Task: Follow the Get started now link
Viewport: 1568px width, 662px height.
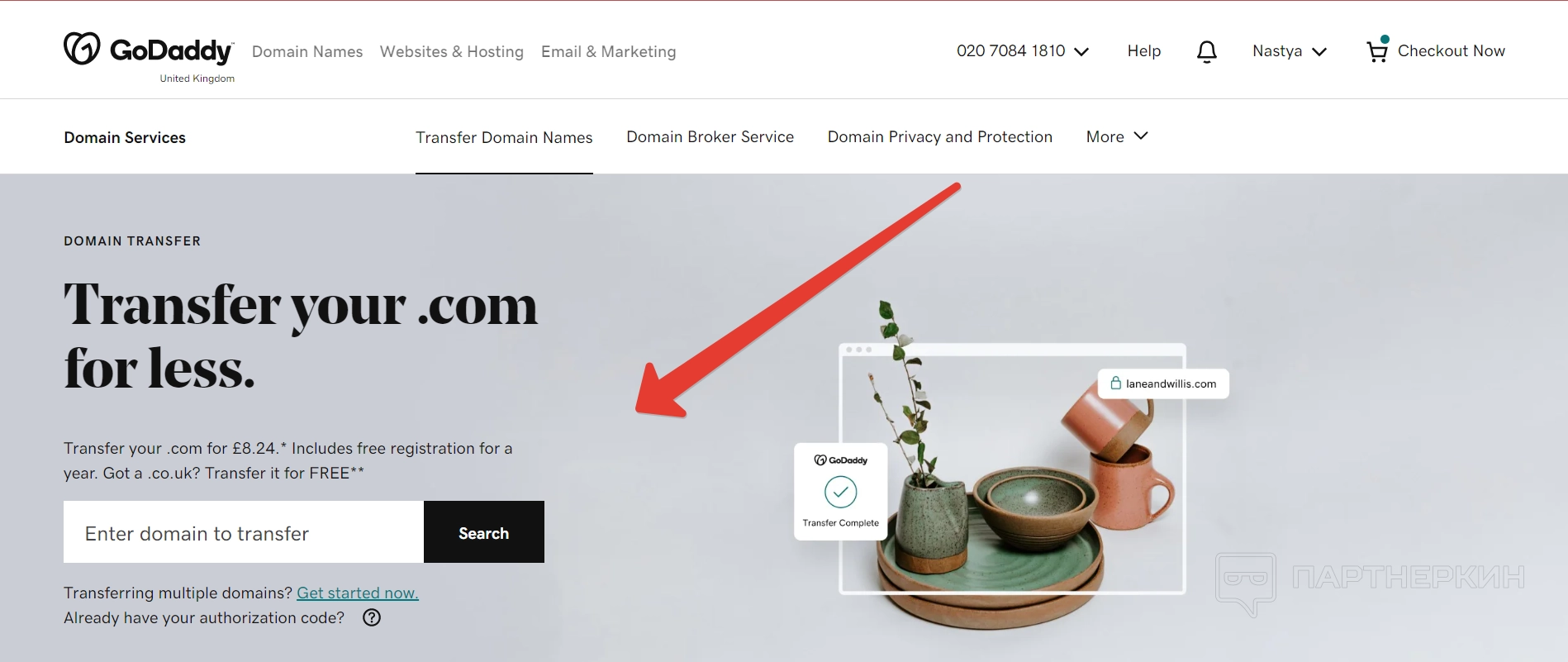Action: (x=358, y=593)
